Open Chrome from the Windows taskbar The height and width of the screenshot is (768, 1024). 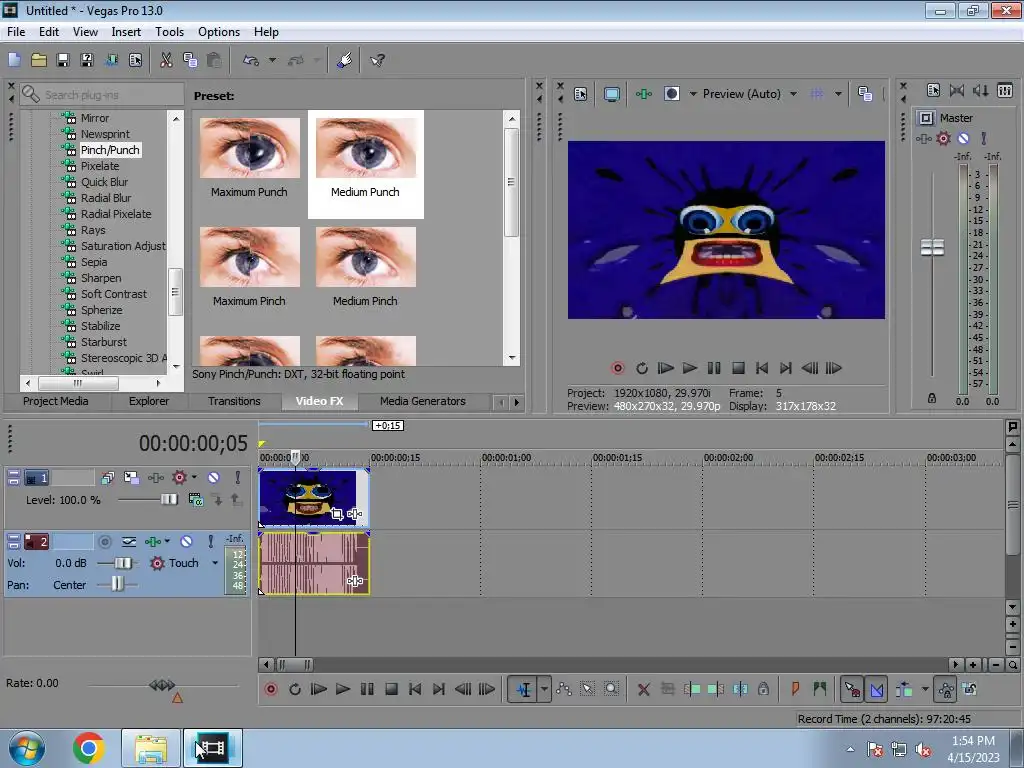[x=89, y=748]
